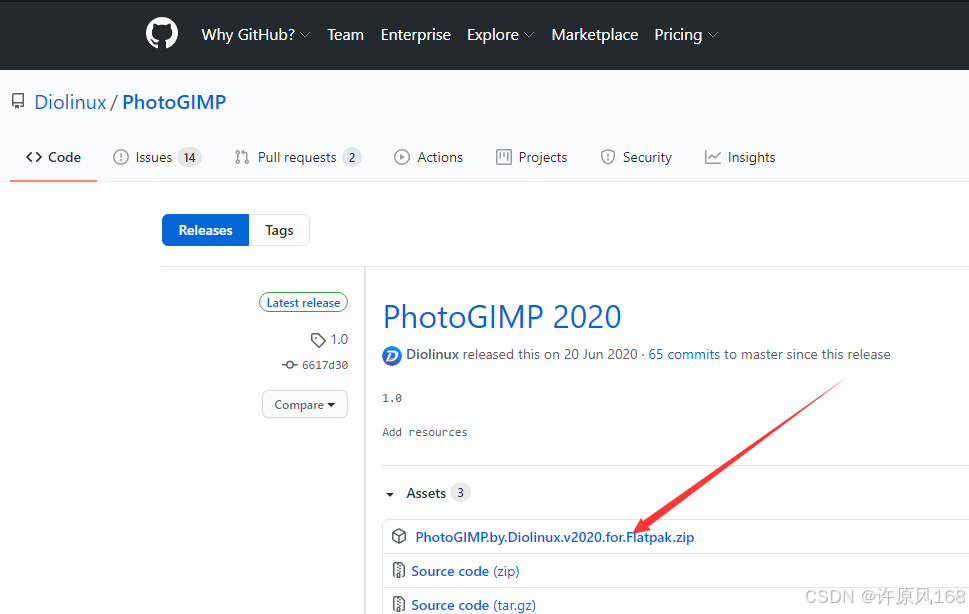Expand the Pricing dropdown menu
The image size is (969, 614).
[686, 35]
